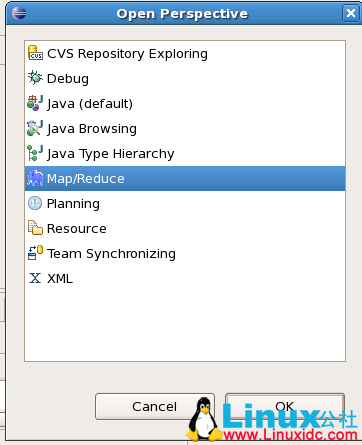Click the Map/Reduce elephant icon
The height and width of the screenshot is (445, 362).
pos(35,178)
